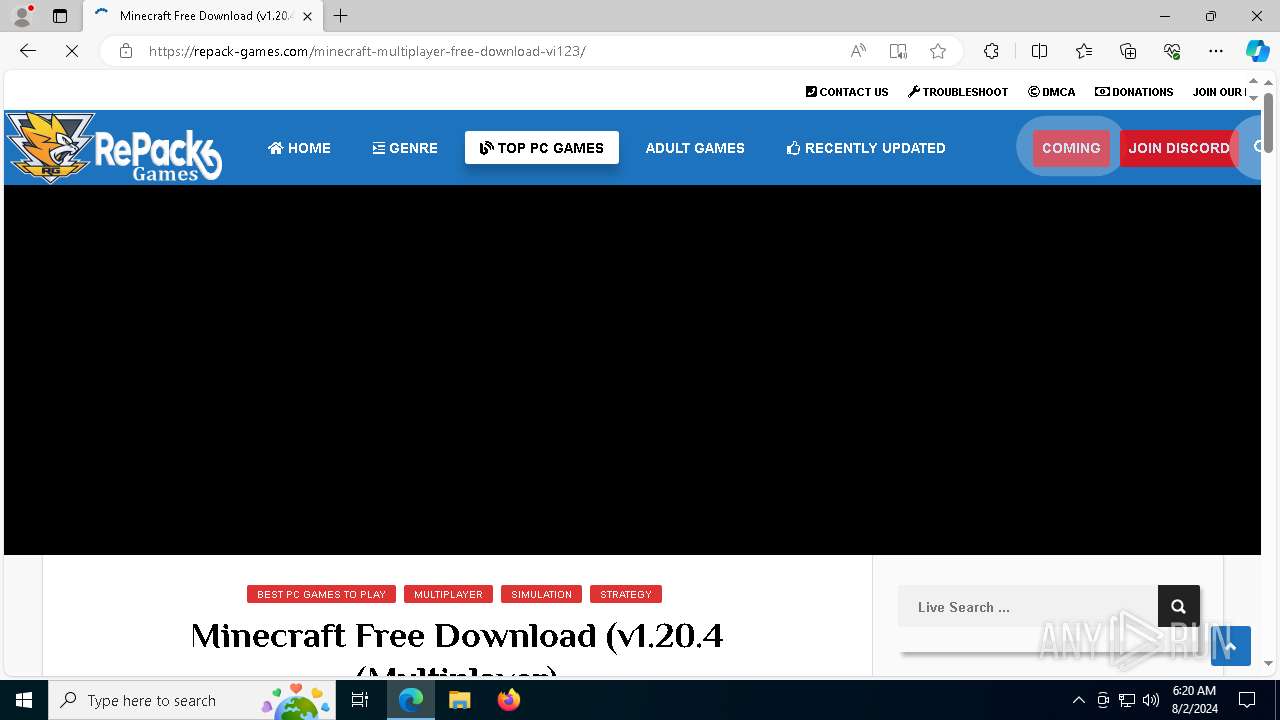Add this page to favorites
This screenshot has height=720, width=1280.
[938, 51]
